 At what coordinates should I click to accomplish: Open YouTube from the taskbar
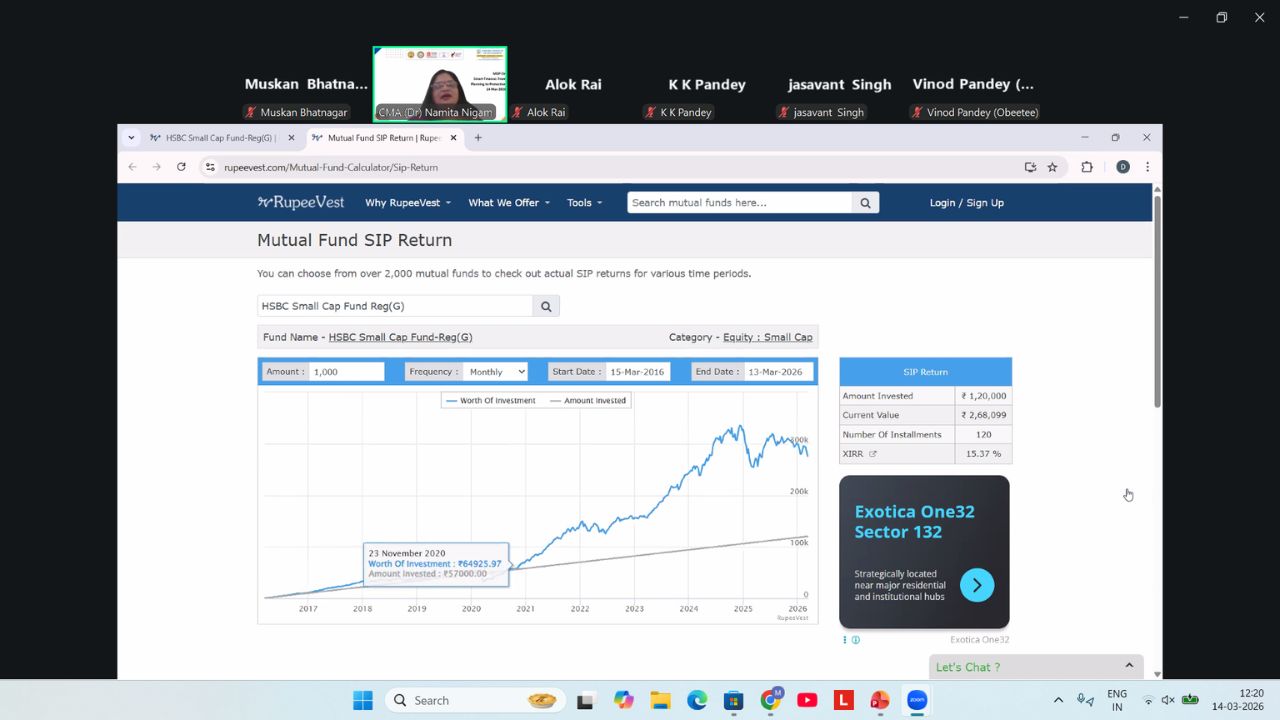tap(807, 700)
